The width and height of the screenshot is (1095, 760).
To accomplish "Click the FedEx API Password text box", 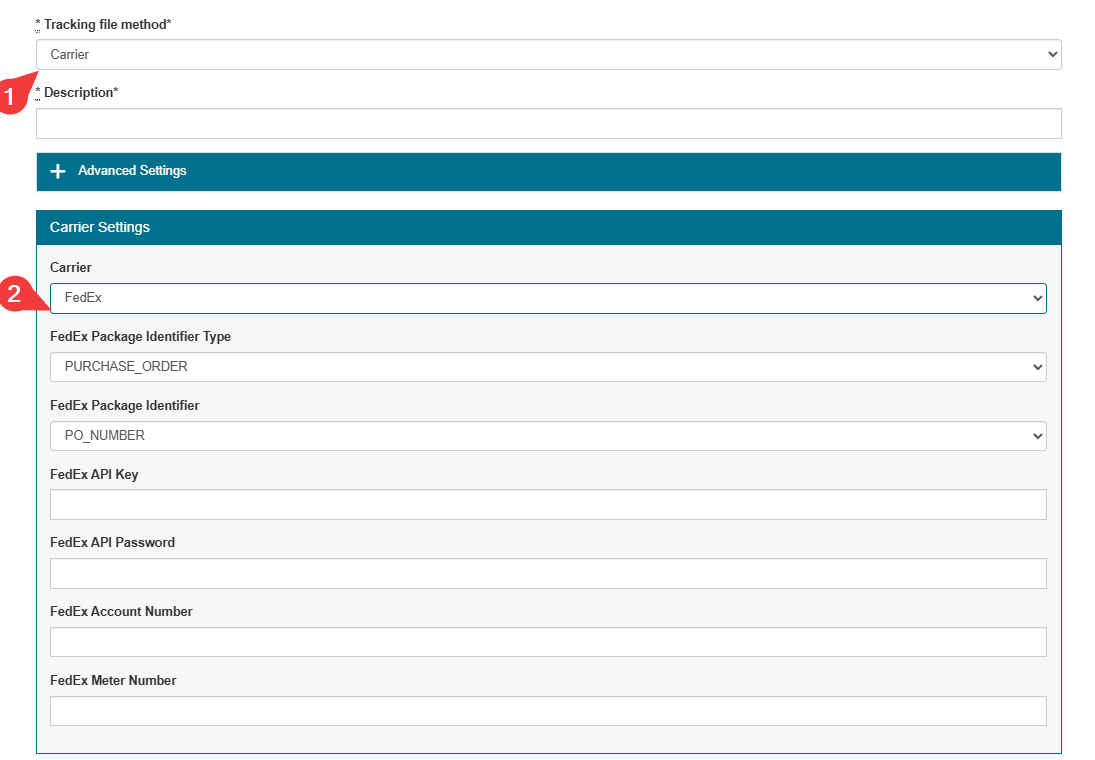I will tap(548, 573).
